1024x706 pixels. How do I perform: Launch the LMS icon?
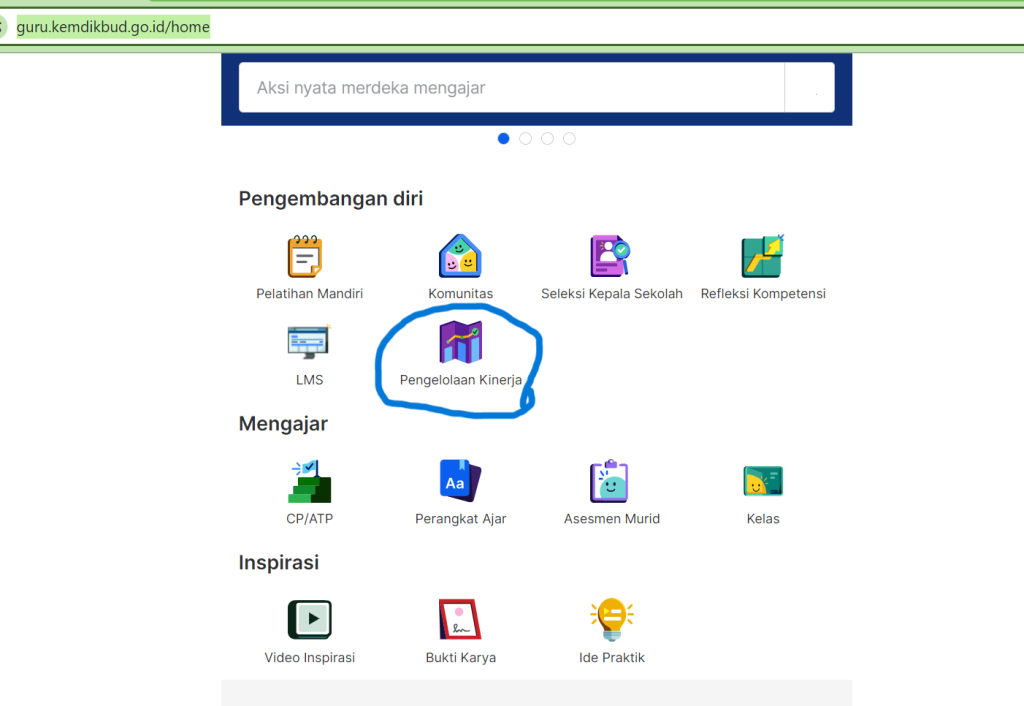pyautogui.click(x=309, y=343)
